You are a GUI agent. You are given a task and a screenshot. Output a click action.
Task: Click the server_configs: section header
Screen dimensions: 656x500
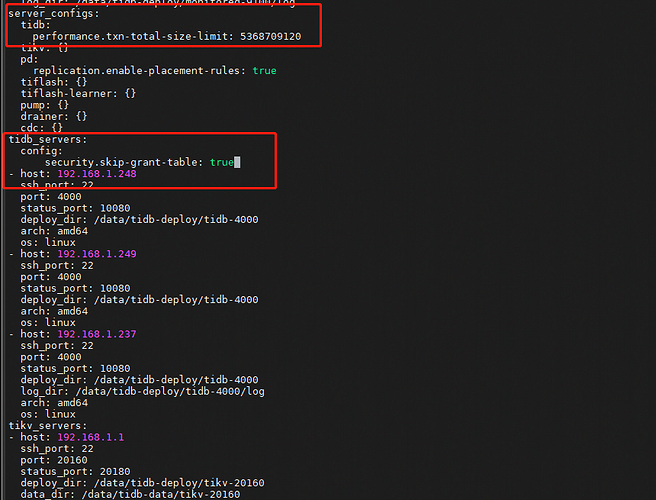click(54, 14)
